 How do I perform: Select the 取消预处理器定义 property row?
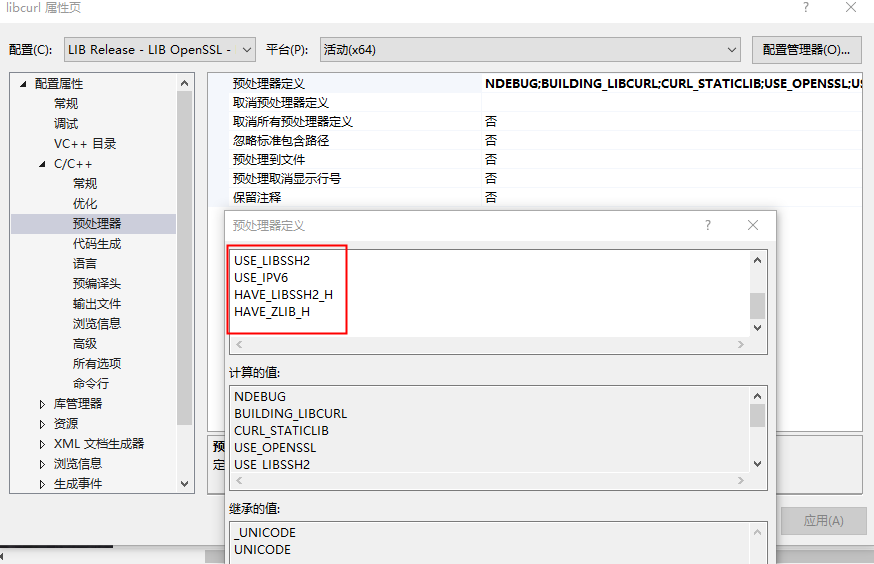535,103
